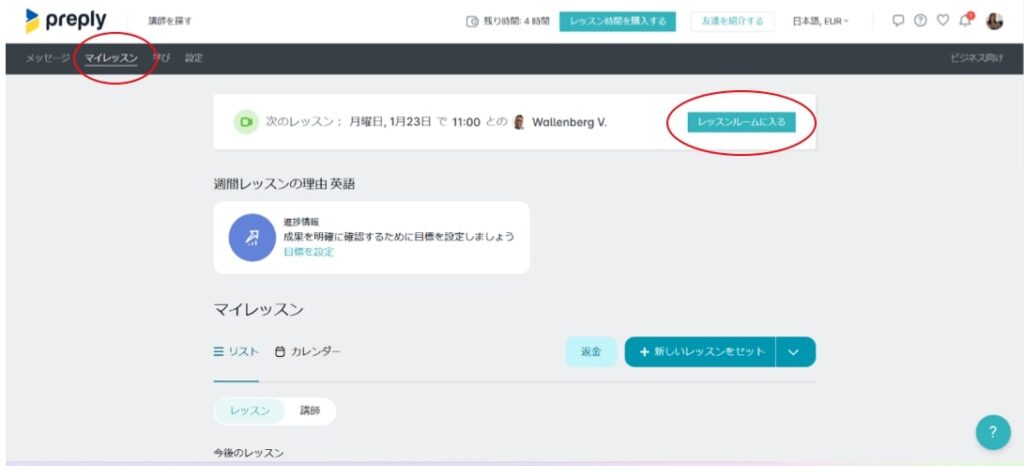Click the 目標を設定 link
The height and width of the screenshot is (466, 1024).
click(308, 252)
